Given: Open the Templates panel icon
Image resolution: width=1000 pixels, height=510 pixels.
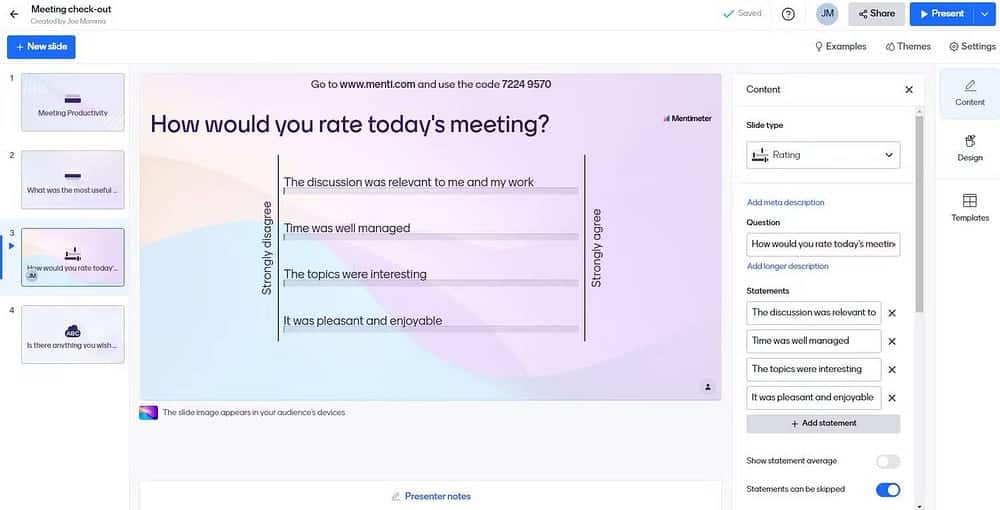Looking at the screenshot, I should coord(969,207).
